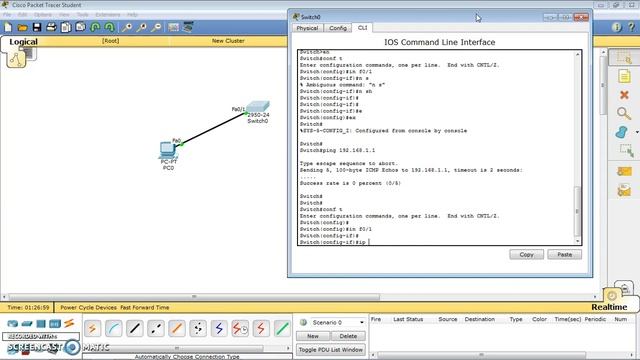This screenshot has width=640, height=360.
Task: Print using the printer toolbar icon
Action: coord(51,27)
